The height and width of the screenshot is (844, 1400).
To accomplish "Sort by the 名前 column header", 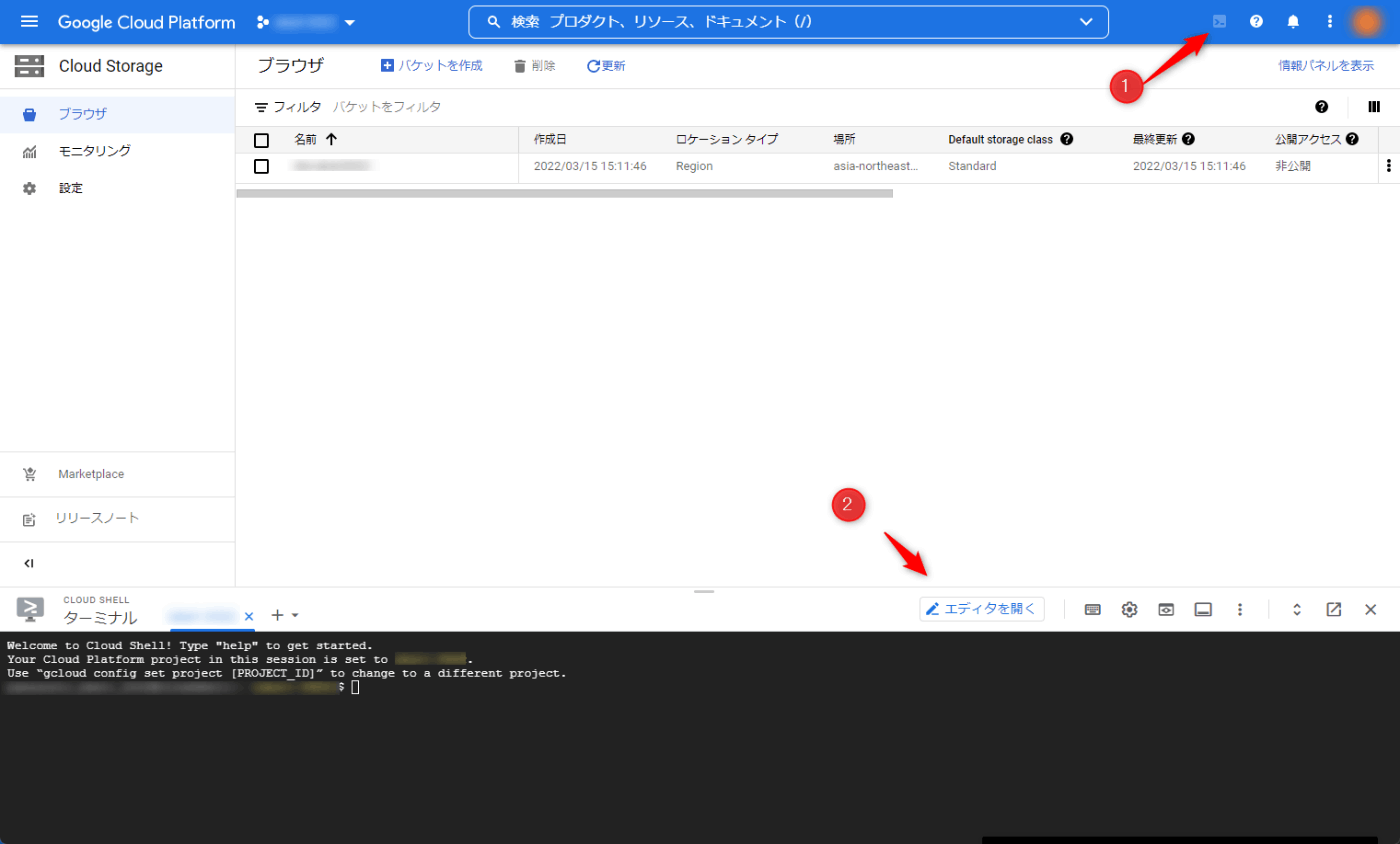I will 315,140.
